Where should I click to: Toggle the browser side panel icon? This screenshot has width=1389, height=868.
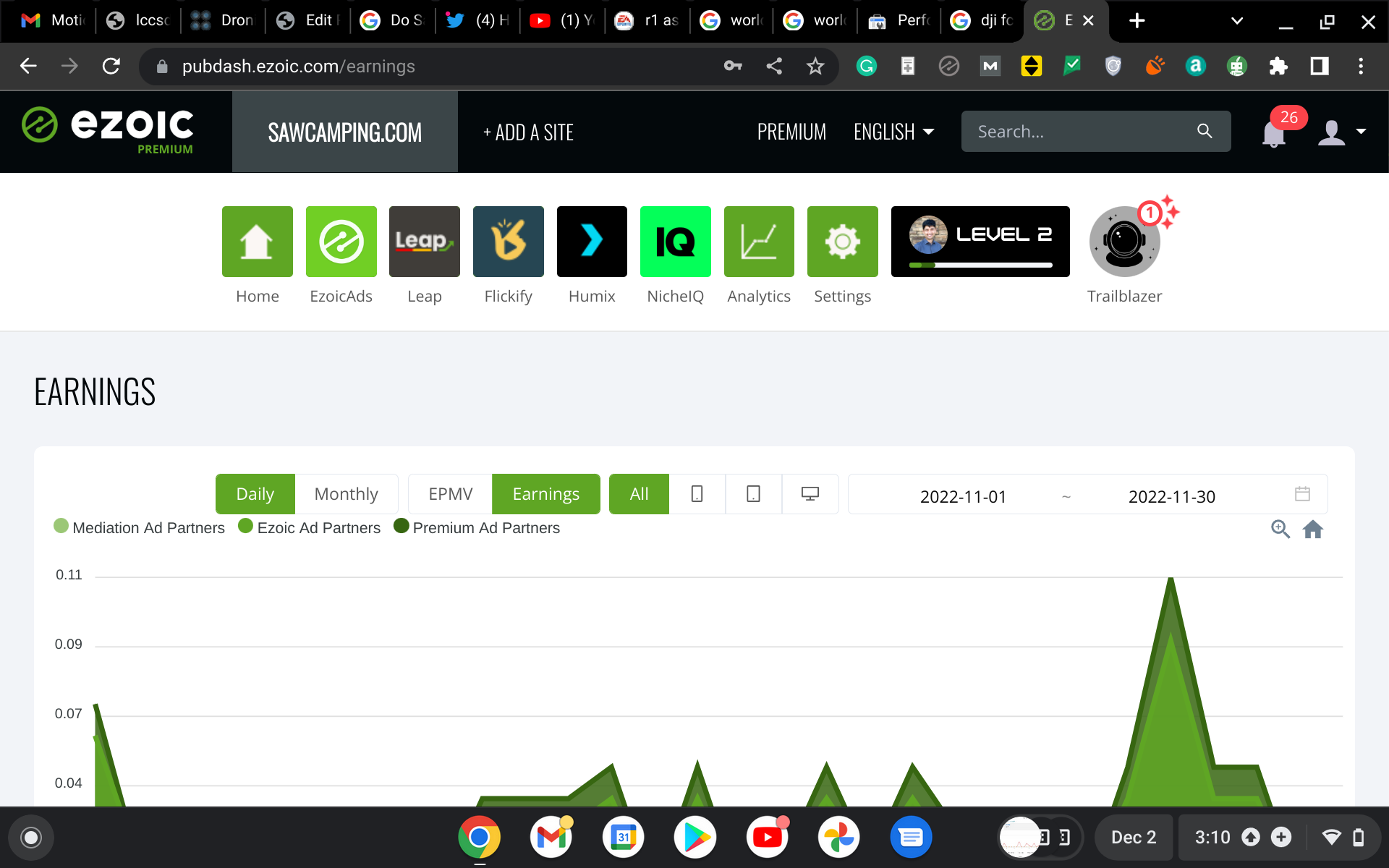click(1320, 67)
